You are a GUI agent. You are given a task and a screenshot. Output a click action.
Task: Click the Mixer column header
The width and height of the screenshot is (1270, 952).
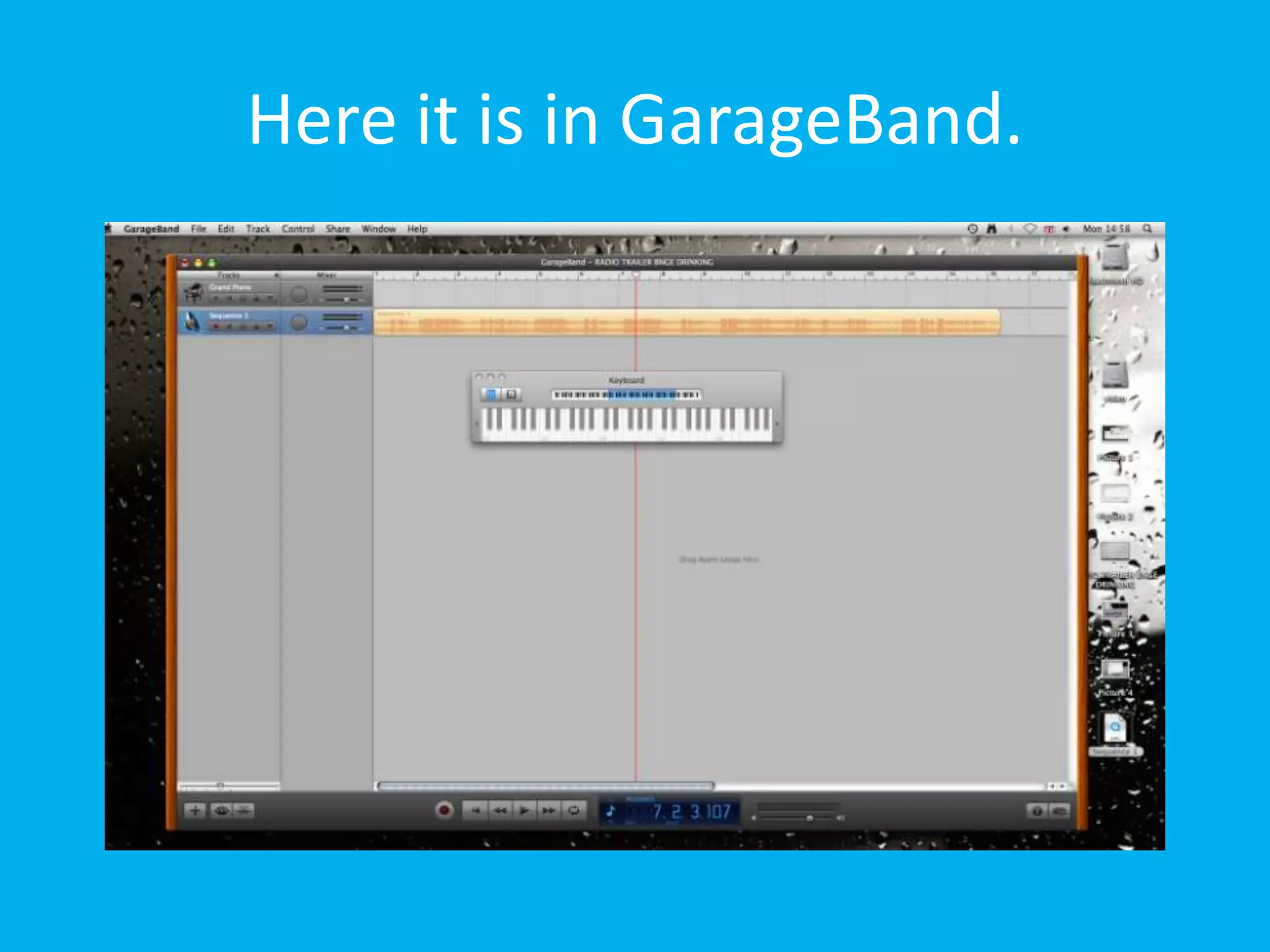pyautogui.click(x=326, y=275)
